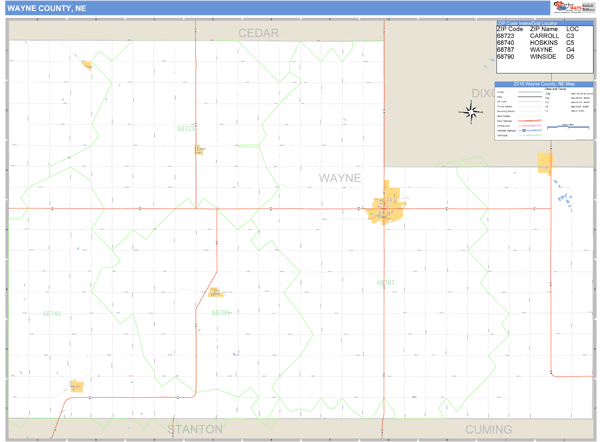
Task: Click the town marker in Dixon County
Action: (x=545, y=162)
